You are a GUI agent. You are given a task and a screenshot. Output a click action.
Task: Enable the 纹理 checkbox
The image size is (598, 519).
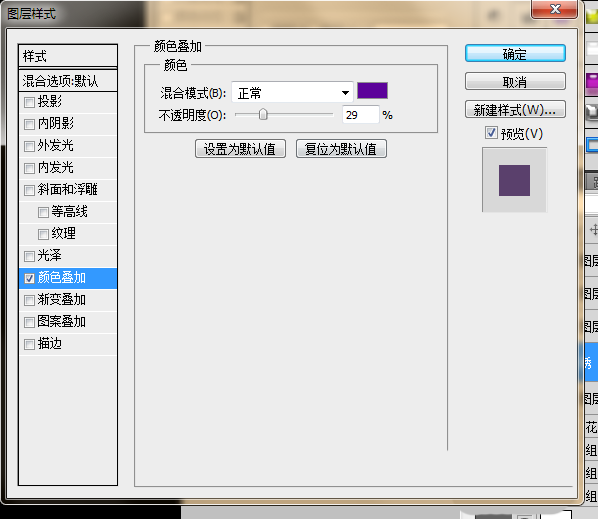[43, 235]
